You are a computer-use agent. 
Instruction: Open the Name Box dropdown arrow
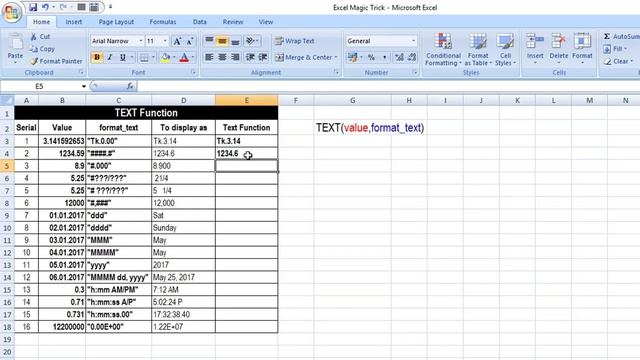point(84,86)
